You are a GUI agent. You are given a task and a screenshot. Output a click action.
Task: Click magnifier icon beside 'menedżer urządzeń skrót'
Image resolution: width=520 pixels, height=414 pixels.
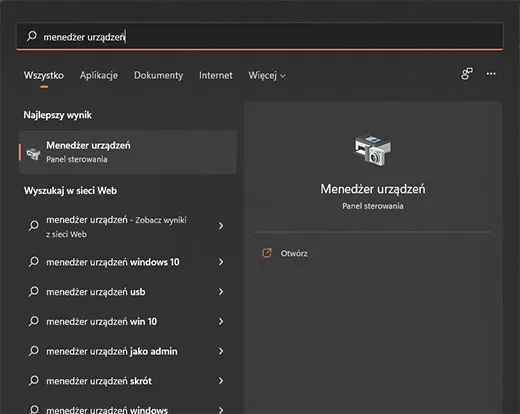point(34,381)
